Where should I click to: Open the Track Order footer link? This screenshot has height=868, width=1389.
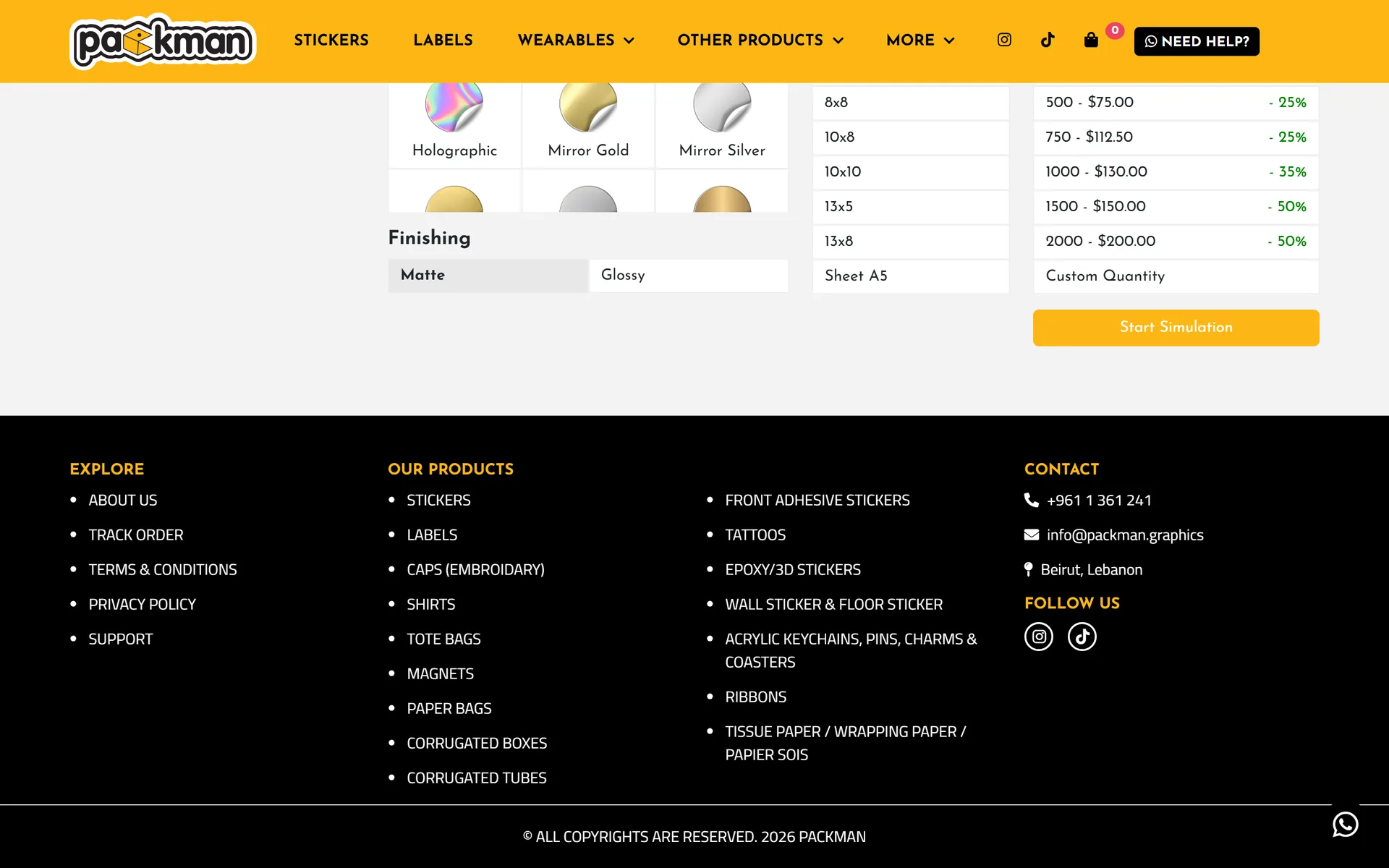[136, 535]
